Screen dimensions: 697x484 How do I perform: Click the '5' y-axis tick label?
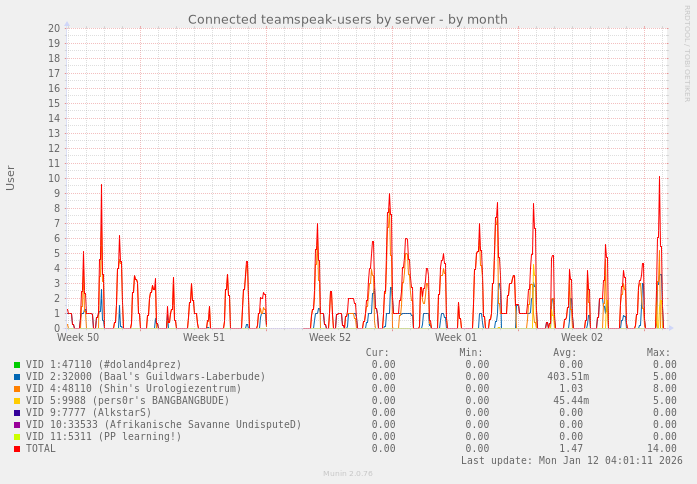(56, 254)
